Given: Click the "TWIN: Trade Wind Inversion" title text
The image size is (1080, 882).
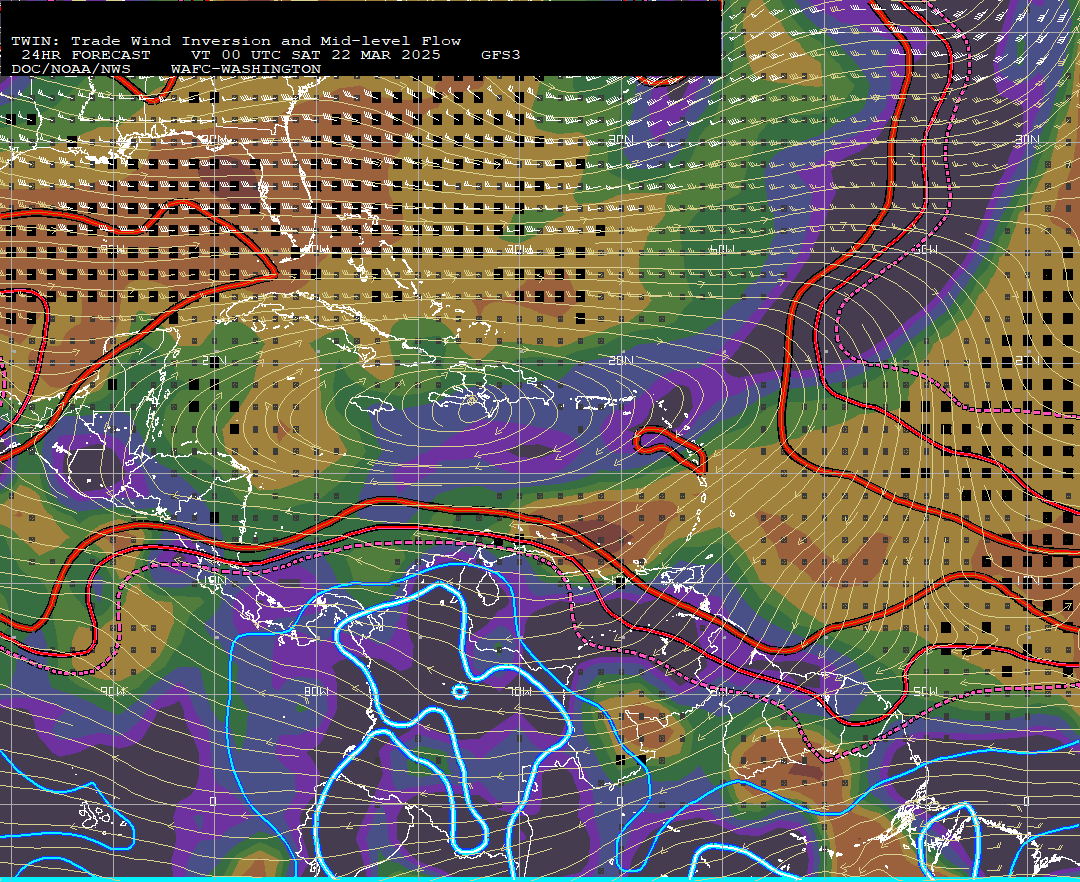Looking at the screenshot, I should (x=142, y=41).
